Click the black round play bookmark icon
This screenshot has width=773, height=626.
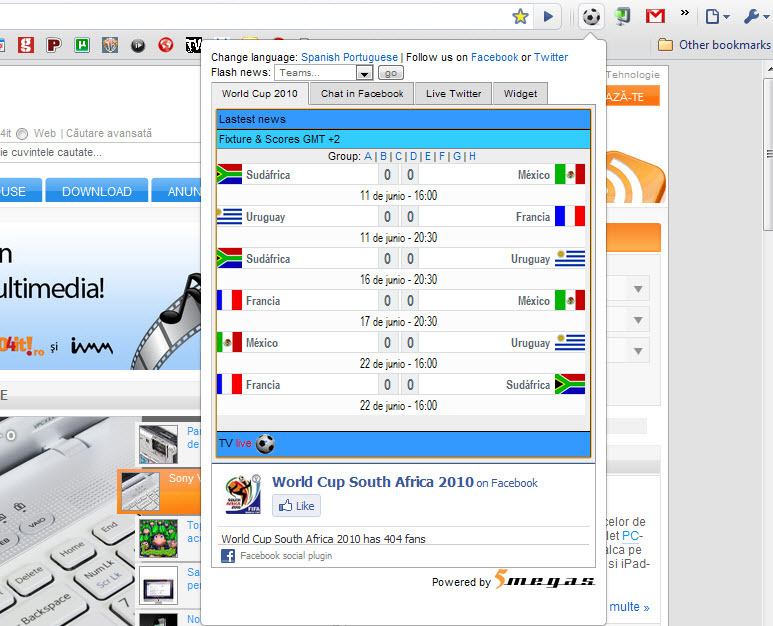(138, 46)
